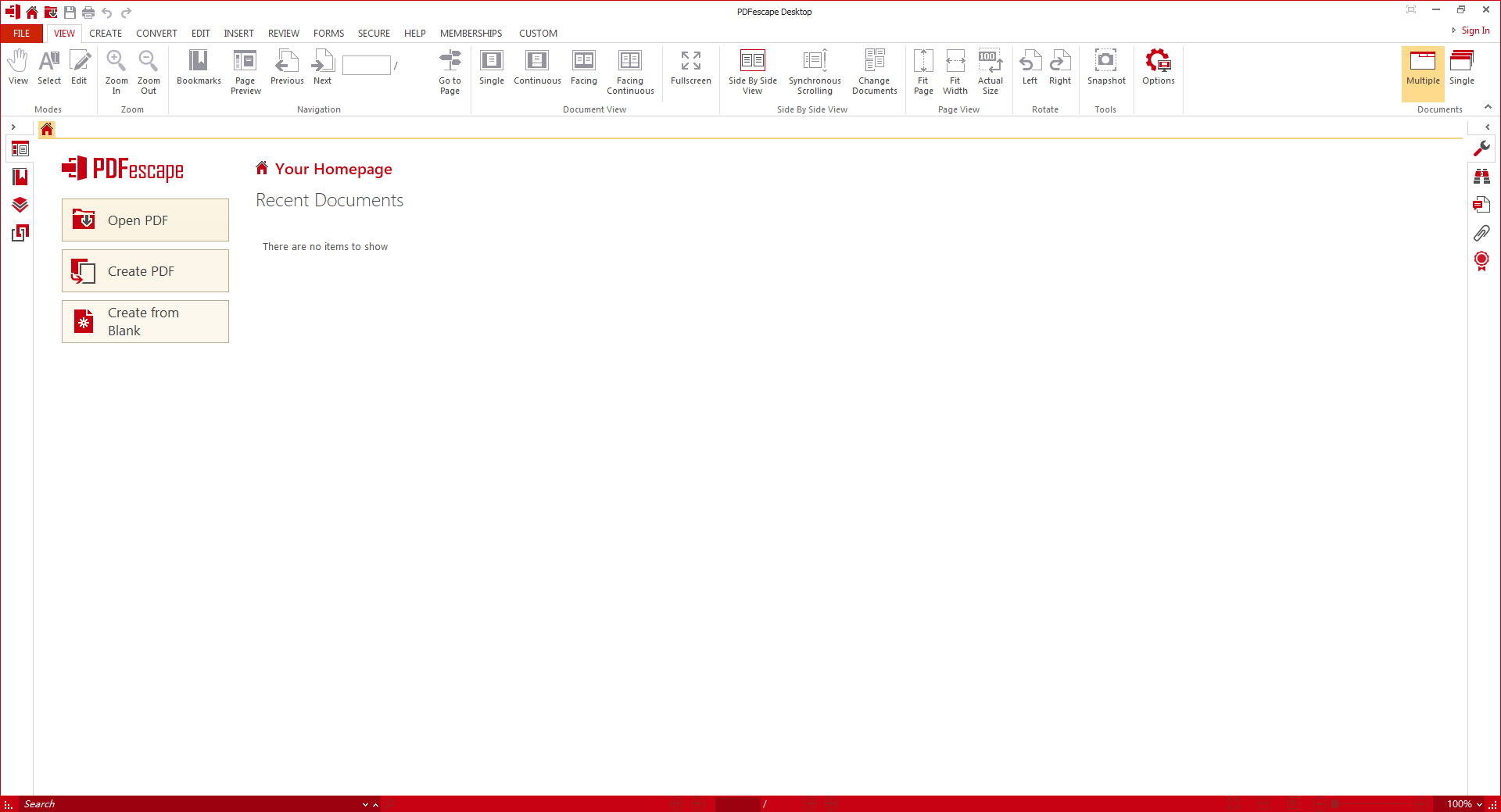Viewport: 1501px width, 812px height.
Task: Switch to Single document mode
Action: [x=1462, y=68]
